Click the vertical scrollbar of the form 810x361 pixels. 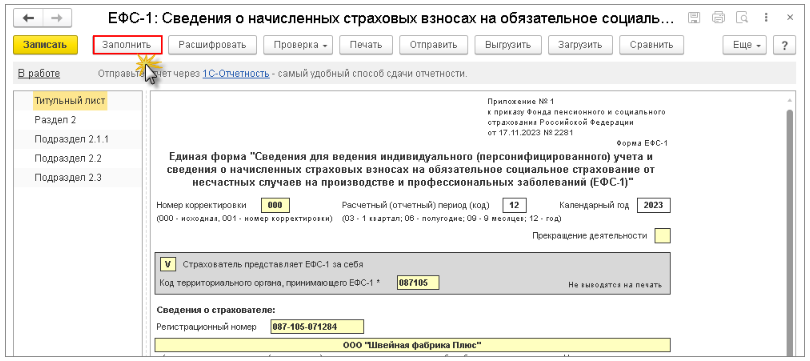[x=790, y=232]
